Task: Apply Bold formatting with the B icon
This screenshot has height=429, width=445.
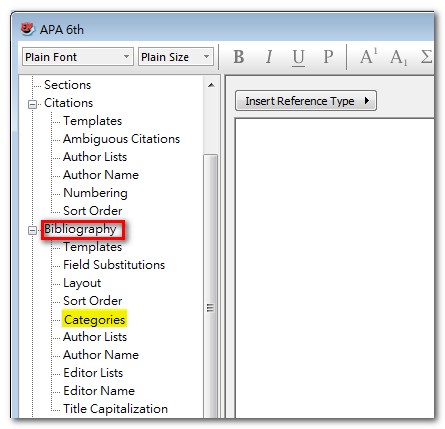Action: click(x=239, y=57)
